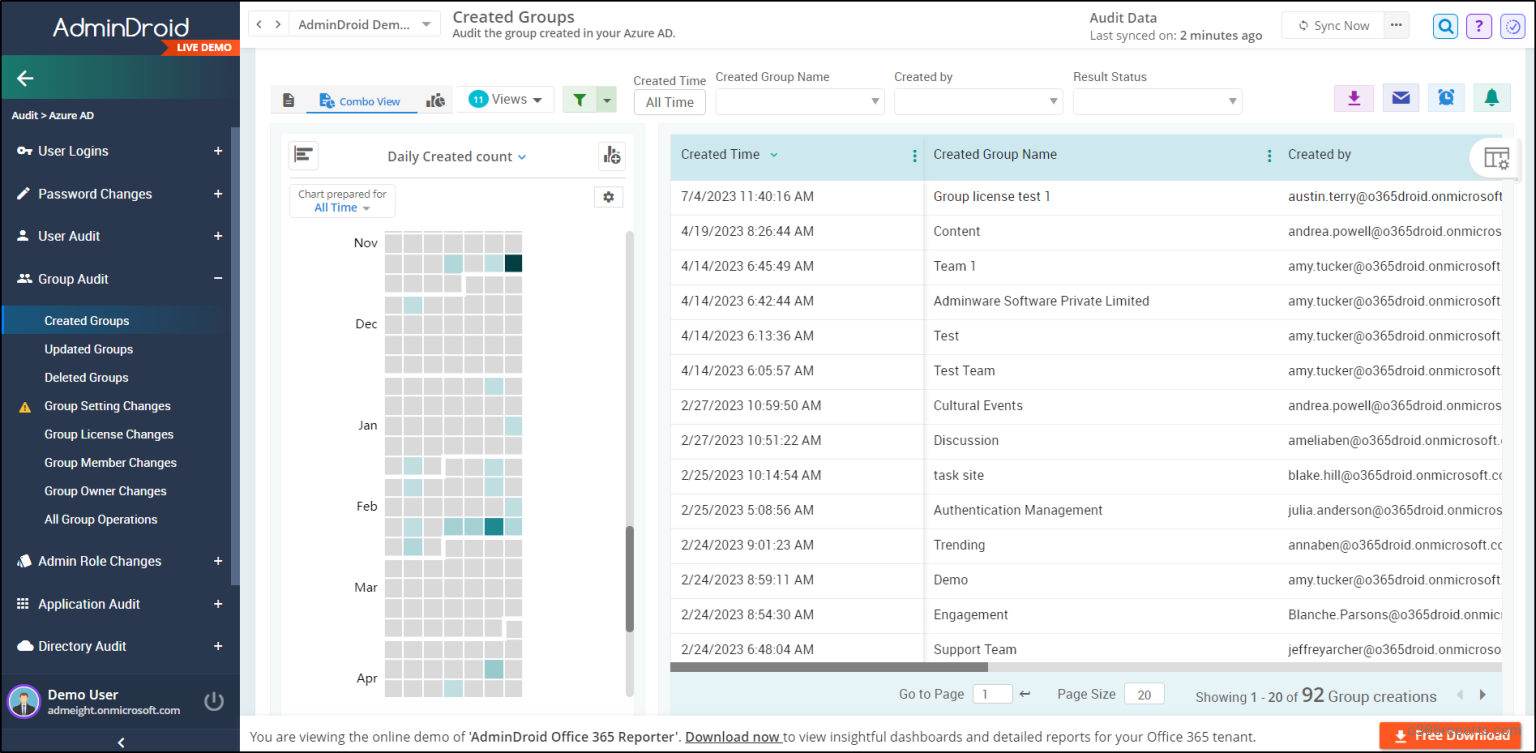
Task: Expand the Application Audit section
Action: pyautogui.click(x=218, y=604)
